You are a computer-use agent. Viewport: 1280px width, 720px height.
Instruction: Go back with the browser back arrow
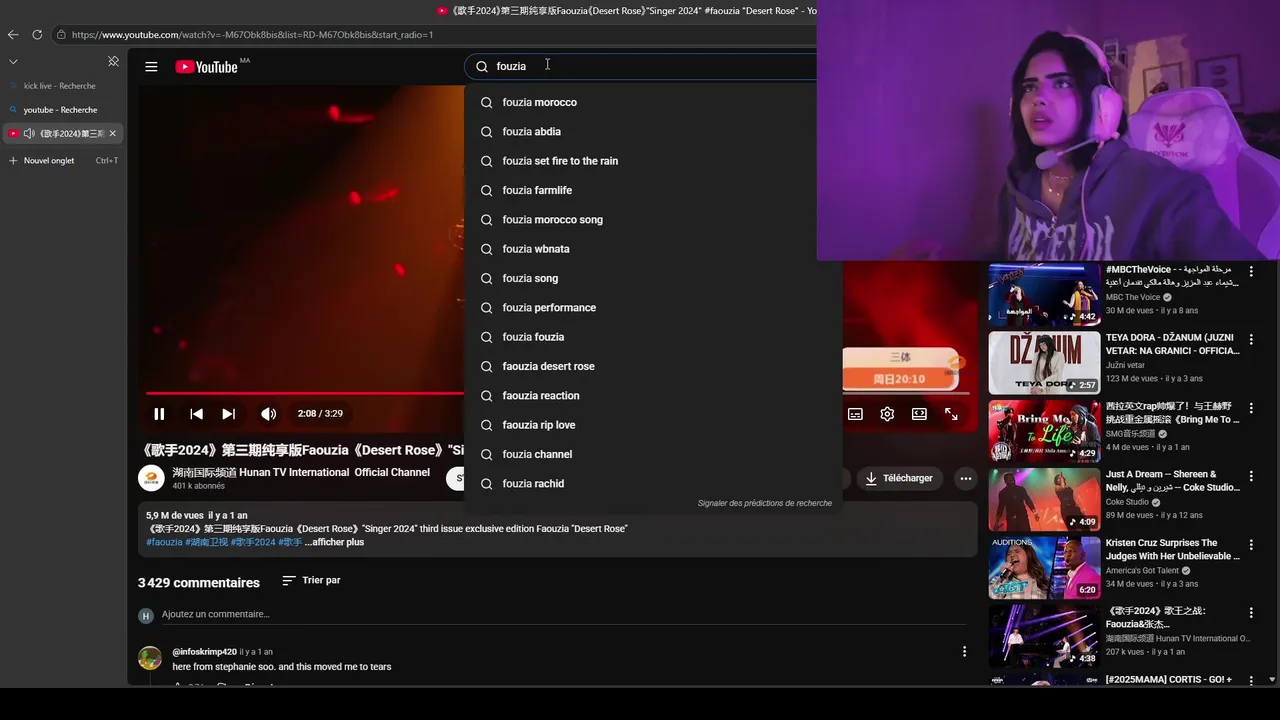[13, 34]
